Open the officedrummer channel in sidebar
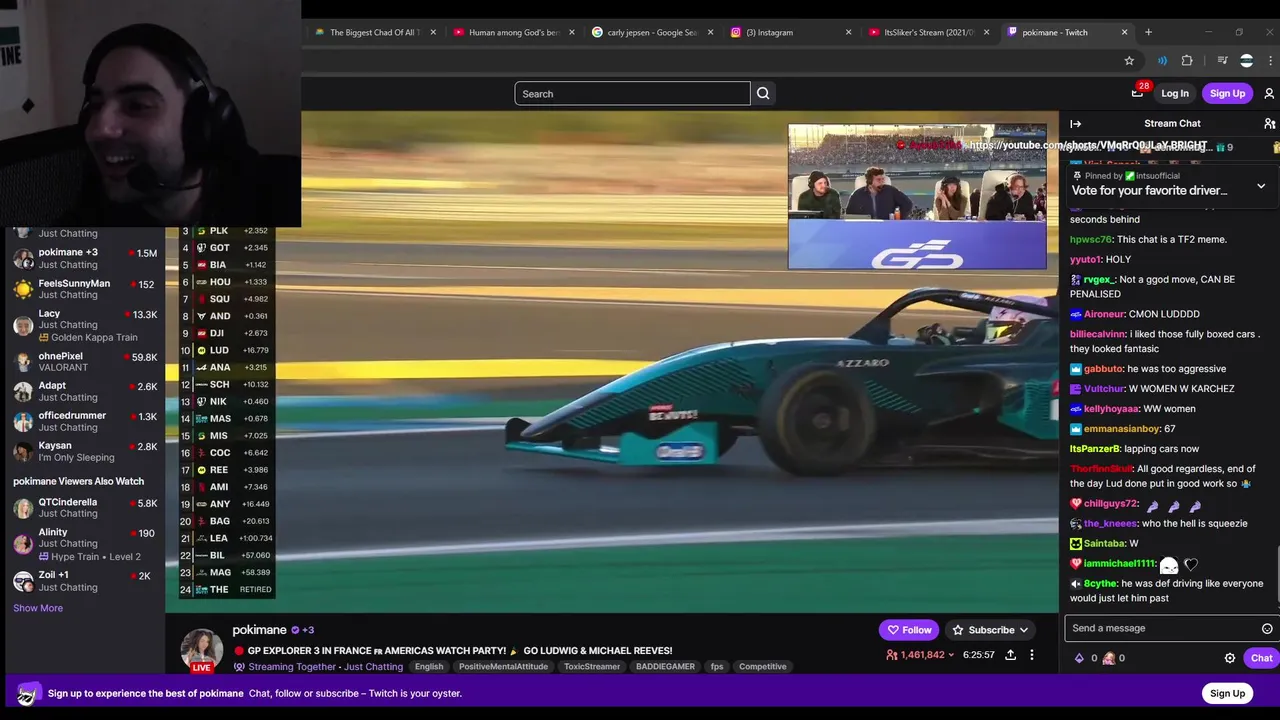 tap(85, 422)
